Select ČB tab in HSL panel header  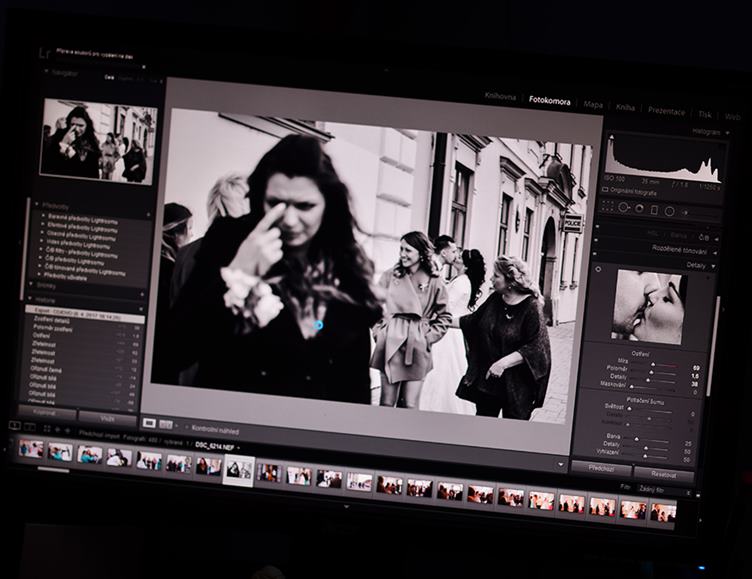coord(704,237)
